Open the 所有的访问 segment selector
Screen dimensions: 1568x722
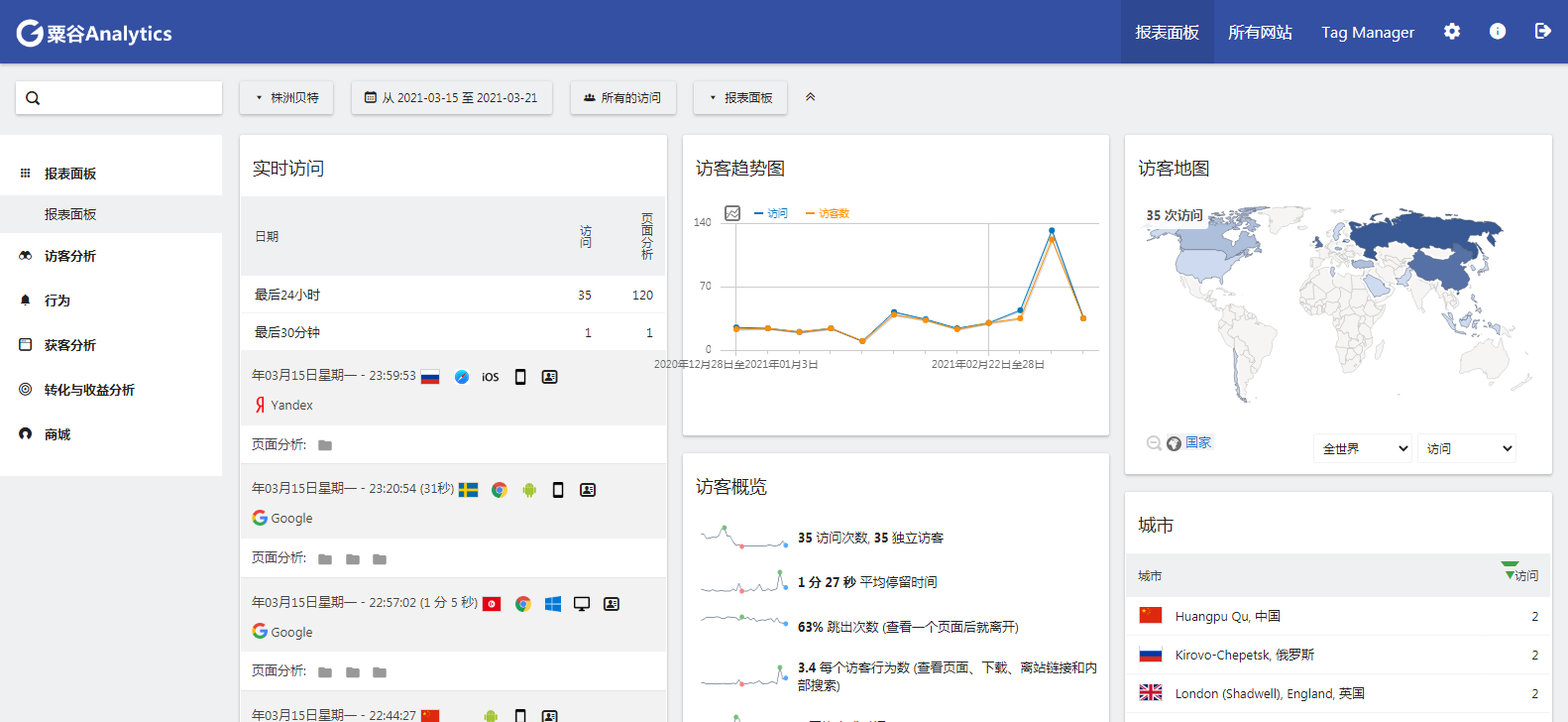tap(623, 97)
